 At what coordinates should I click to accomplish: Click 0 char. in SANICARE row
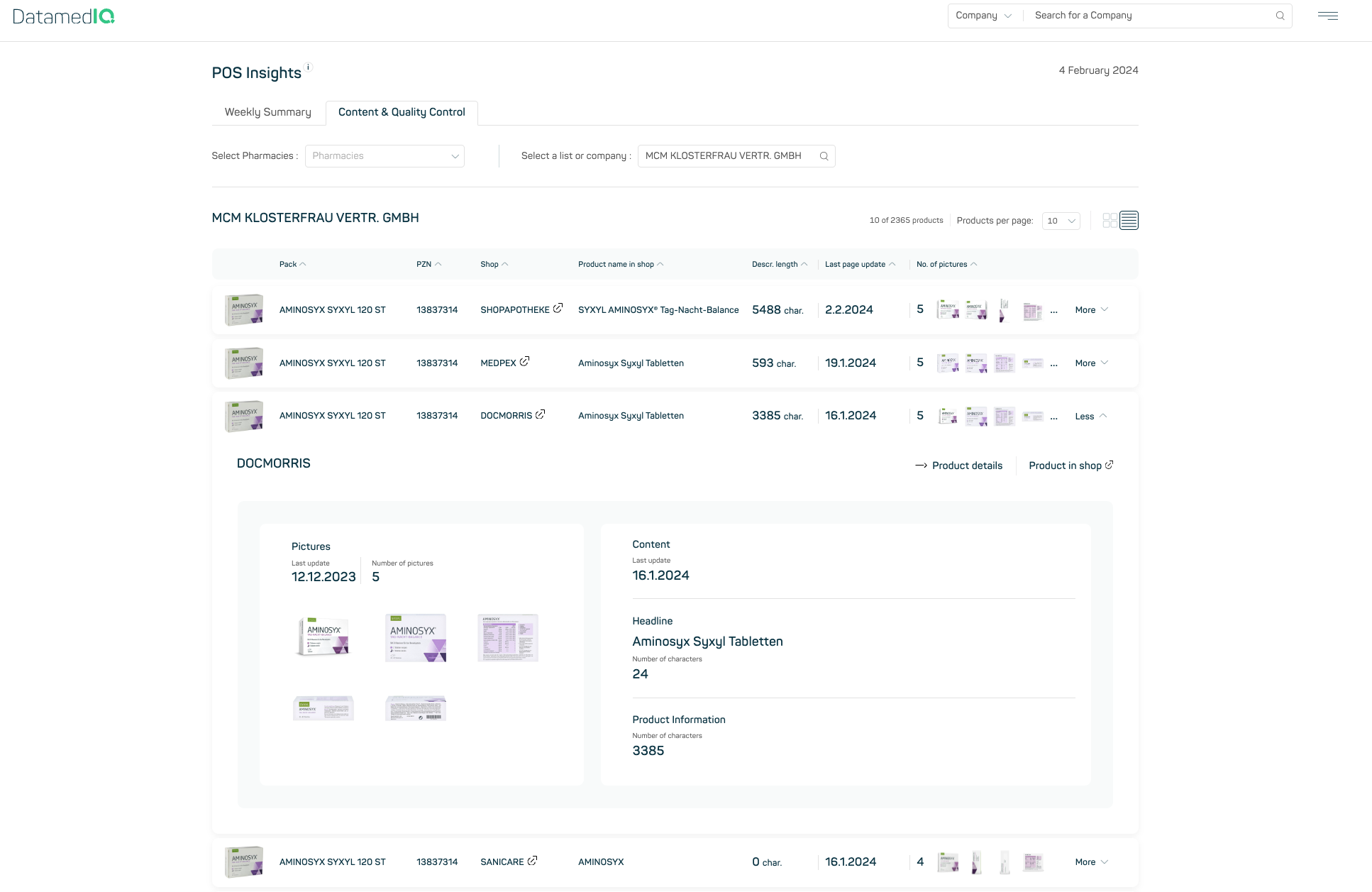767,862
